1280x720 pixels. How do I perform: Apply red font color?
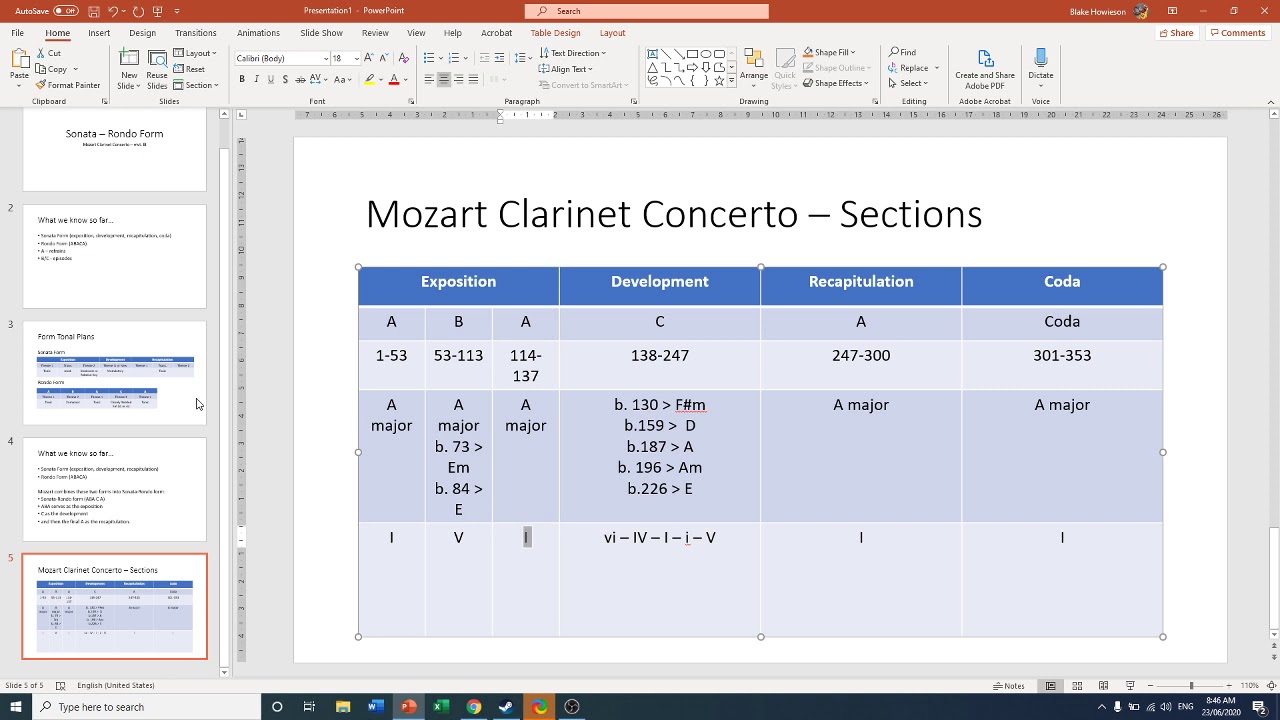click(394, 79)
